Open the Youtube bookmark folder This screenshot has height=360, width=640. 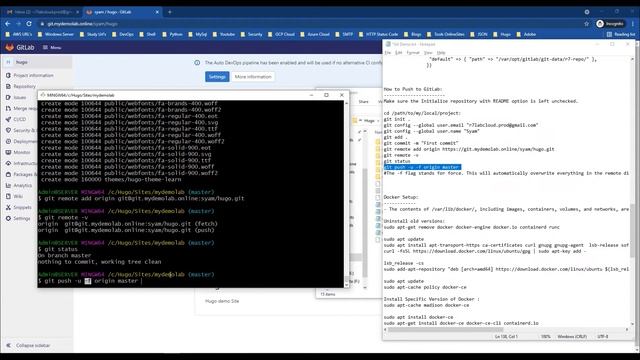[x=224, y=35]
